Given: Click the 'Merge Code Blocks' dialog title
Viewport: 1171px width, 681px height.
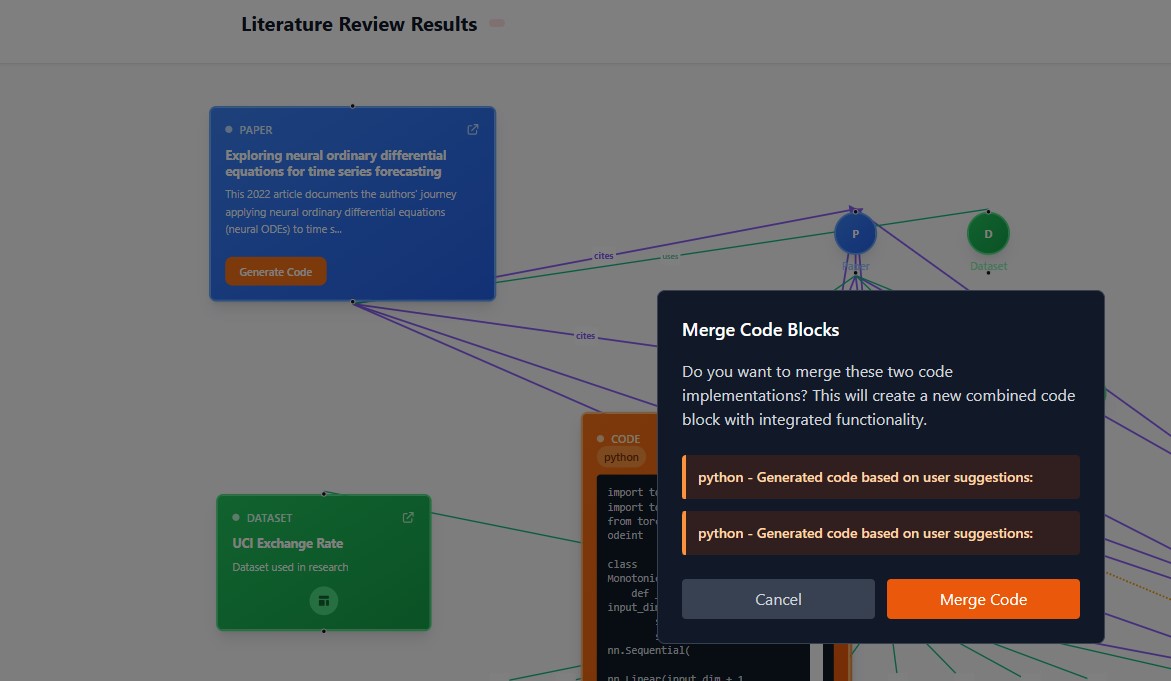Looking at the screenshot, I should tap(760, 330).
